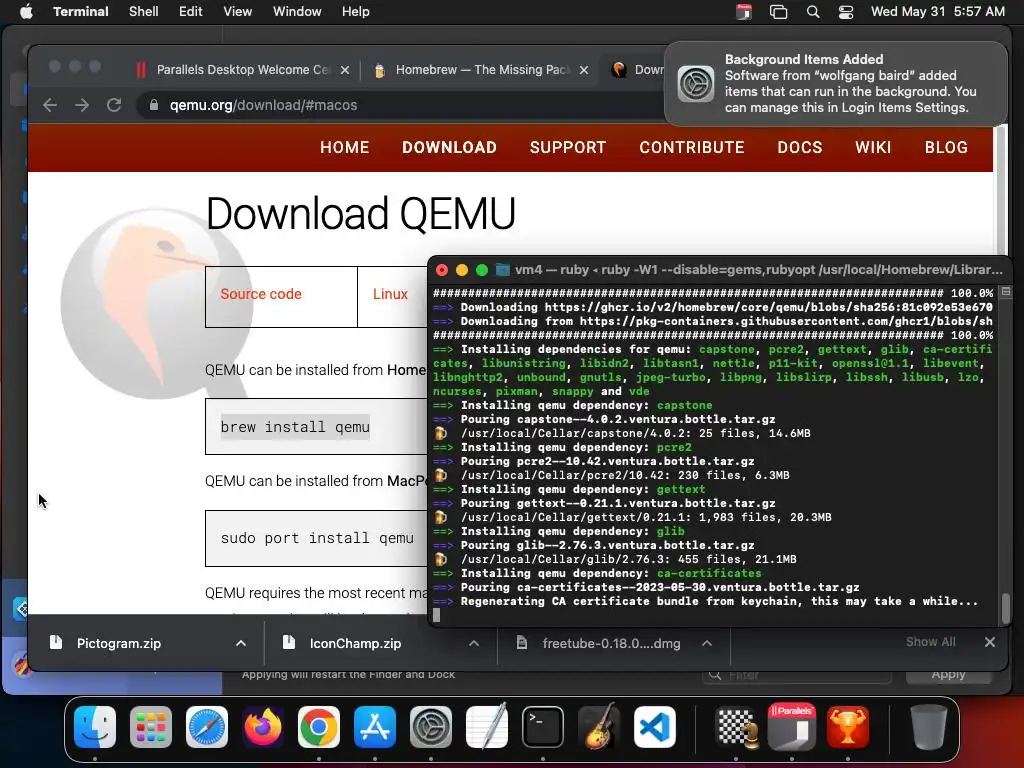Viewport: 1024px width, 768px height.
Task: Click the Apply button in background window
Action: pos(948,676)
